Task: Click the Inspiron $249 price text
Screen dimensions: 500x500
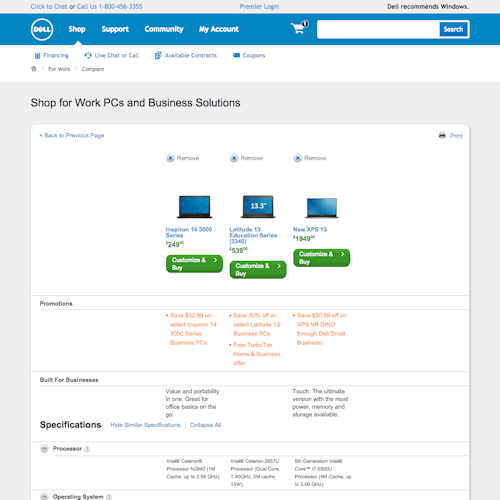Action: point(175,244)
